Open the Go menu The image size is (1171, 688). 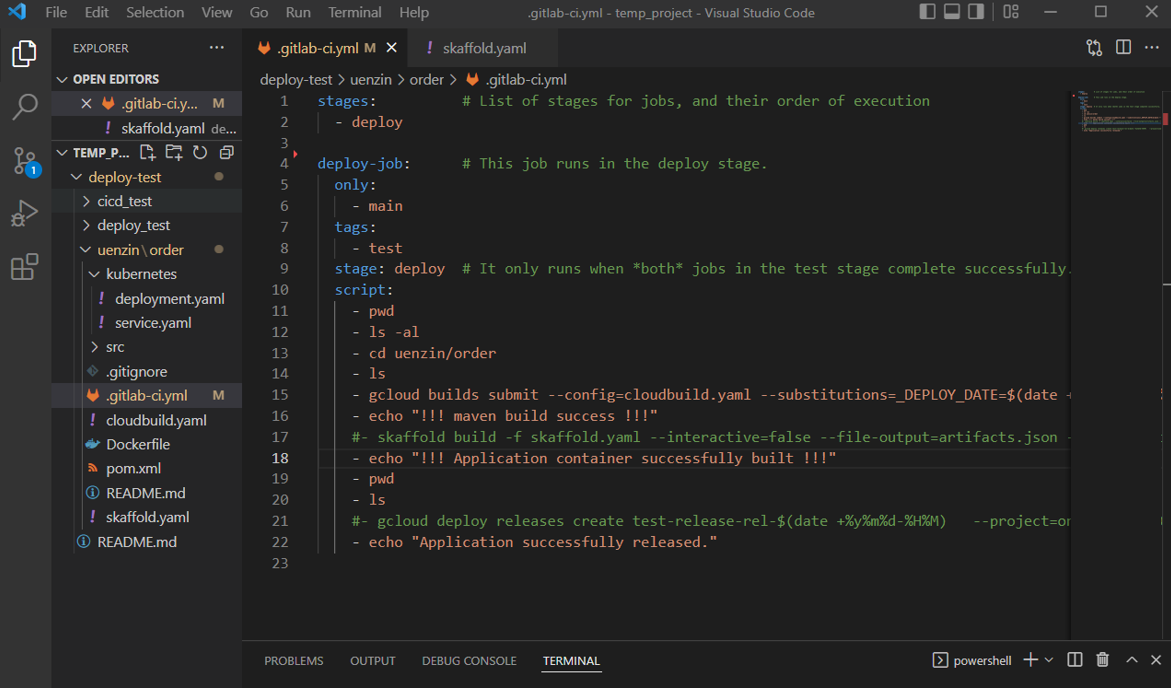[258, 12]
